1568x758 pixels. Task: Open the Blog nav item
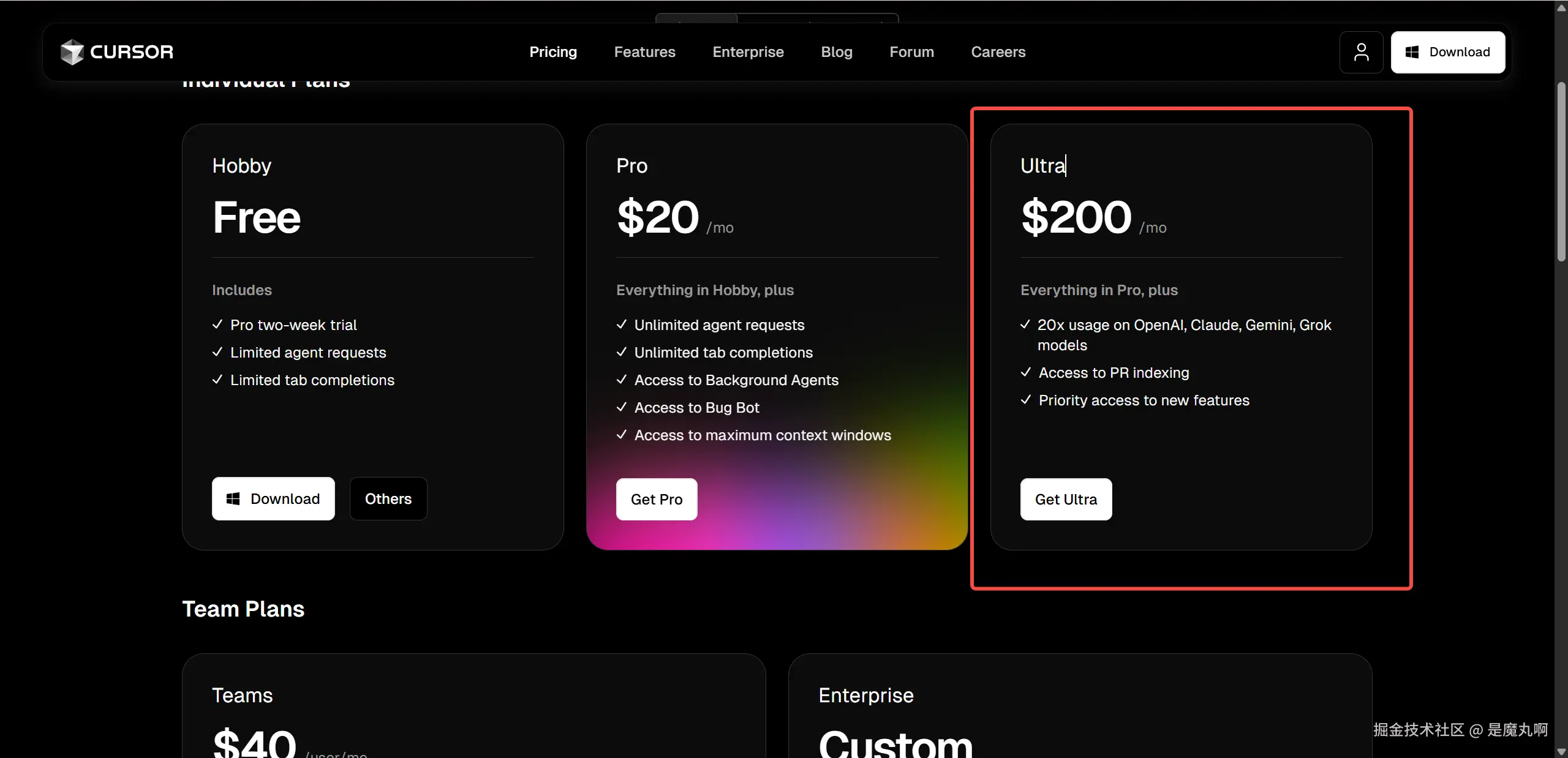click(x=837, y=52)
